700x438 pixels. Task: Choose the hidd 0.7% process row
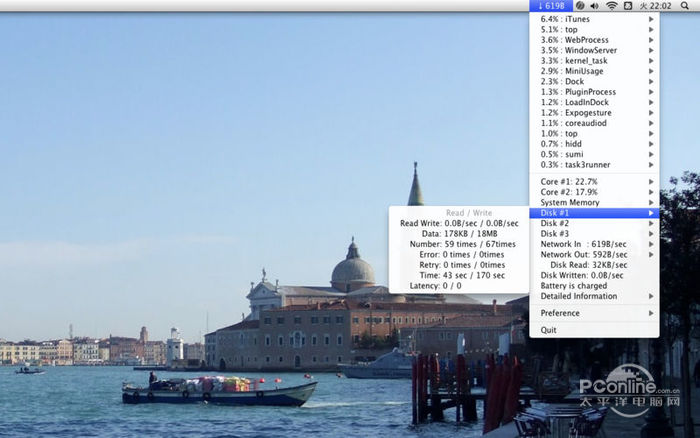(x=594, y=144)
